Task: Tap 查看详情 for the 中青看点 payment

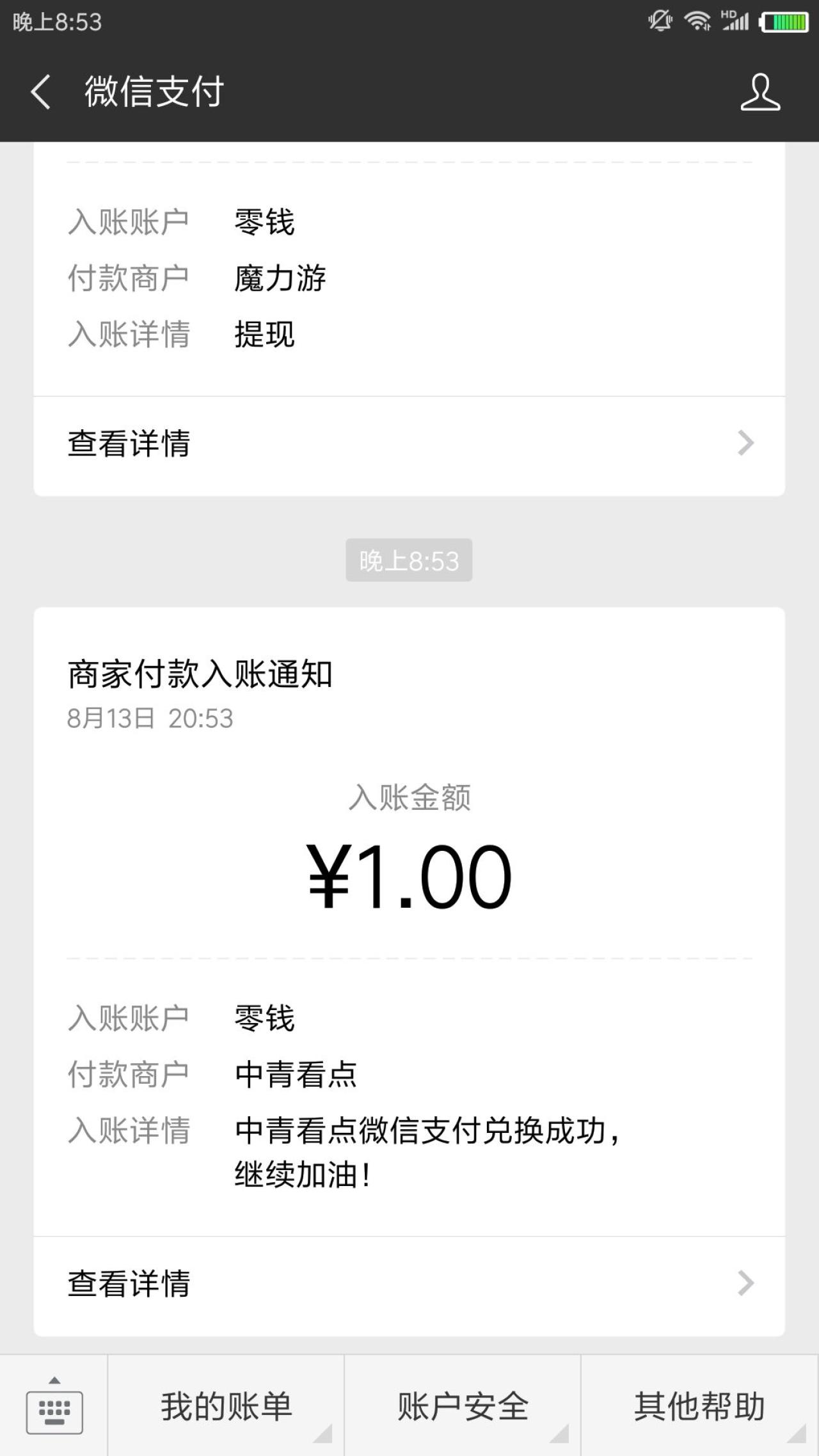Action: pos(129,1283)
